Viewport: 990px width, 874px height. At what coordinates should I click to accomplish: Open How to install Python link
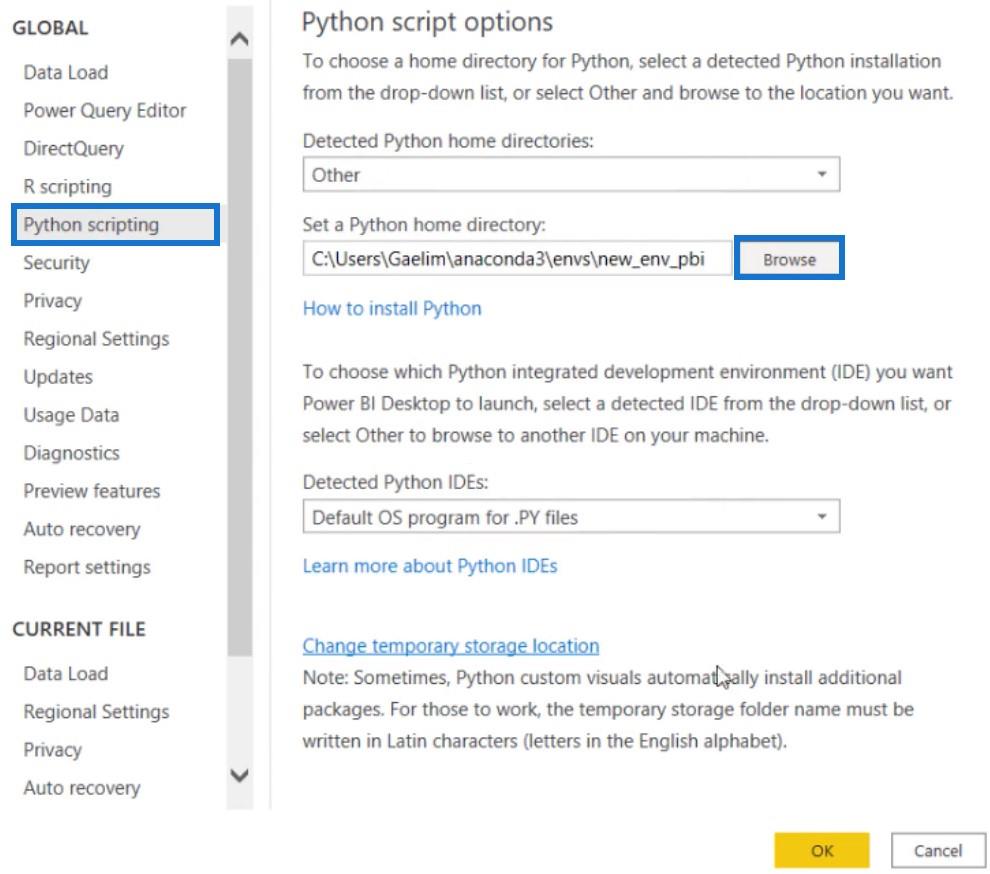(392, 308)
